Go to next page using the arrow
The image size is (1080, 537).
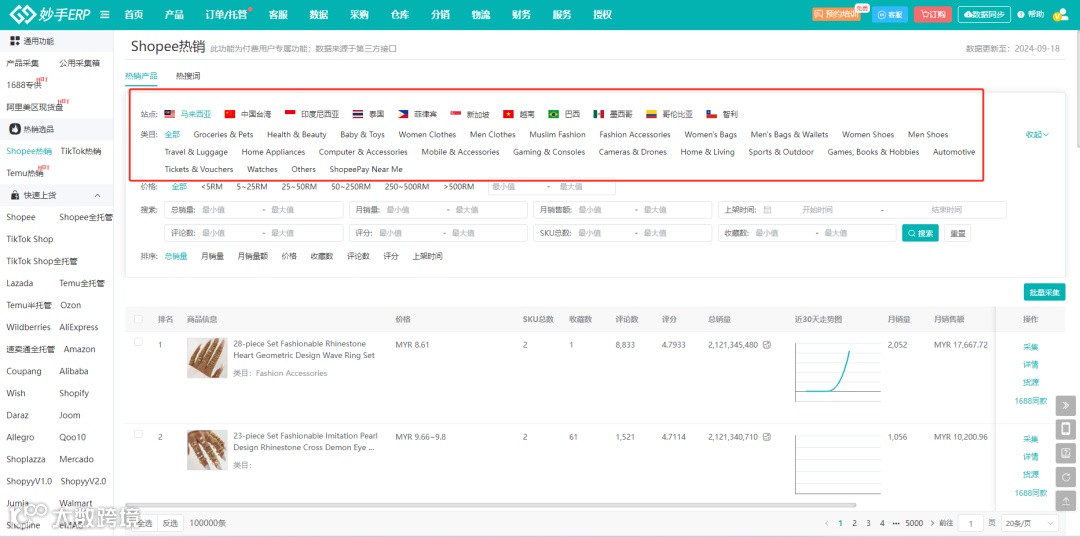tap(932, 523)
